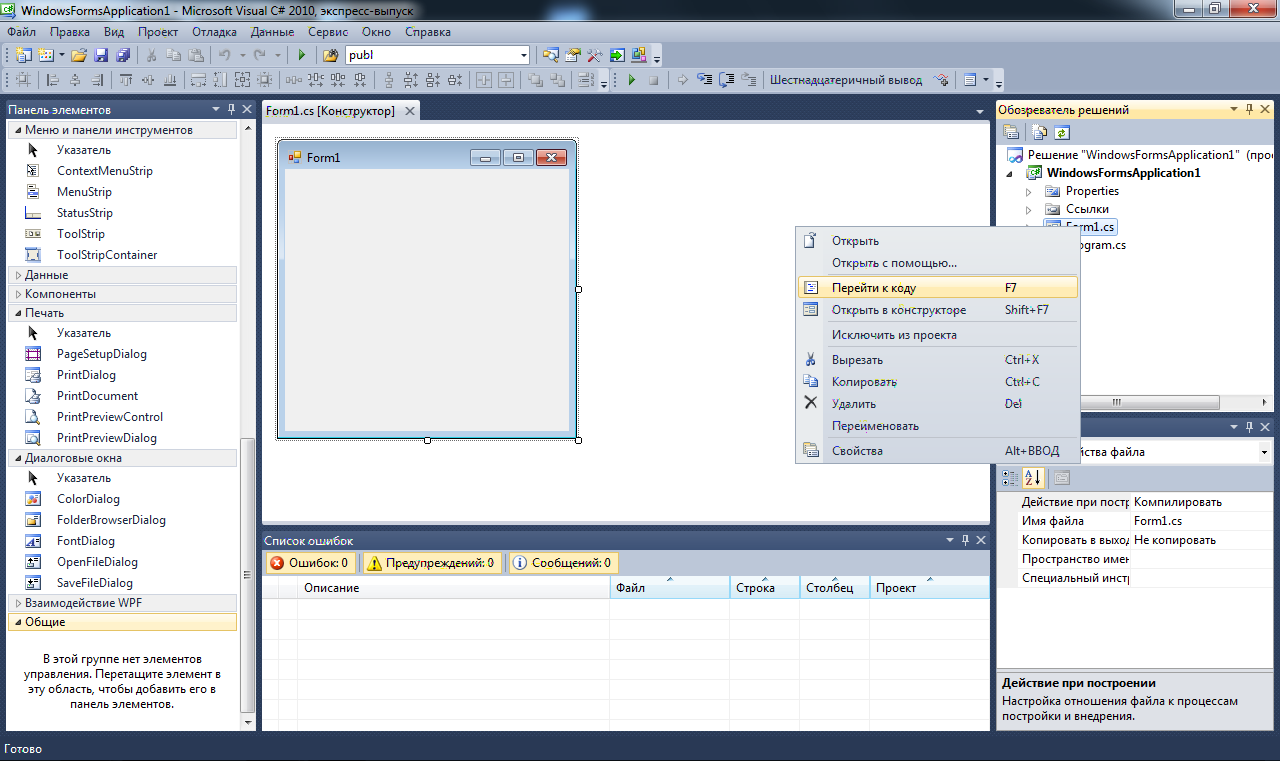Click the Start Page icon after Toolbox icon

(617, 55)
